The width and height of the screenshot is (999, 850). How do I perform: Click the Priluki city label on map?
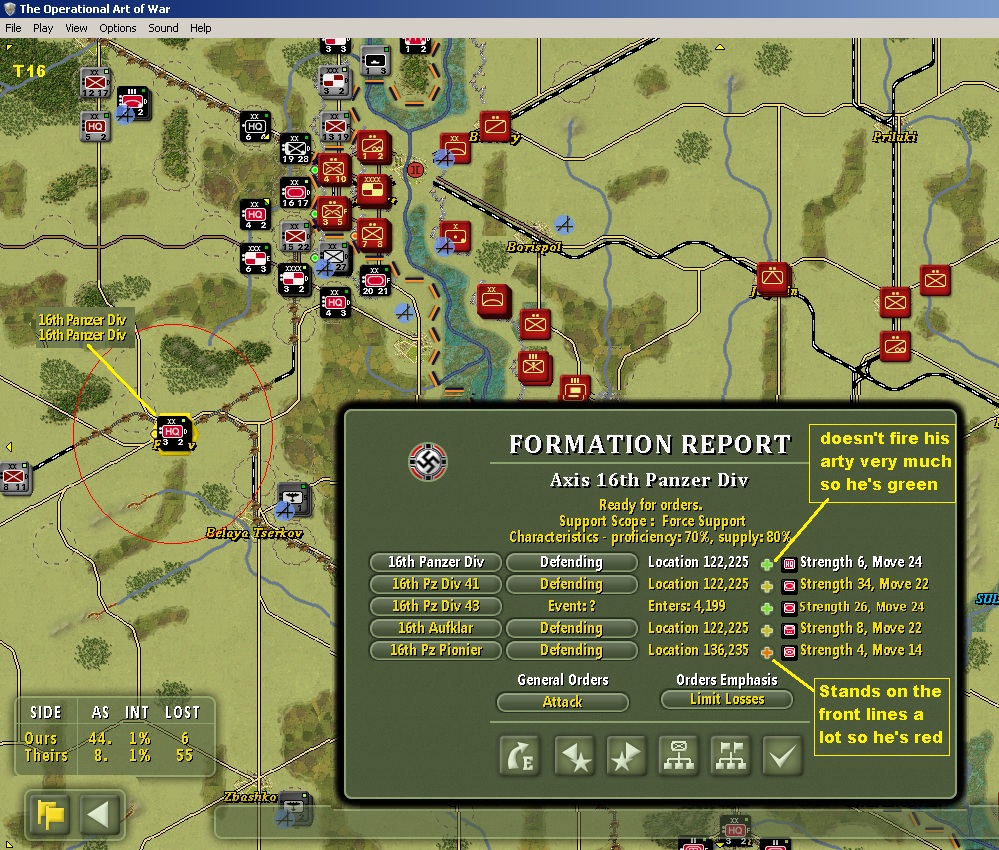click(x=895, y=136)
